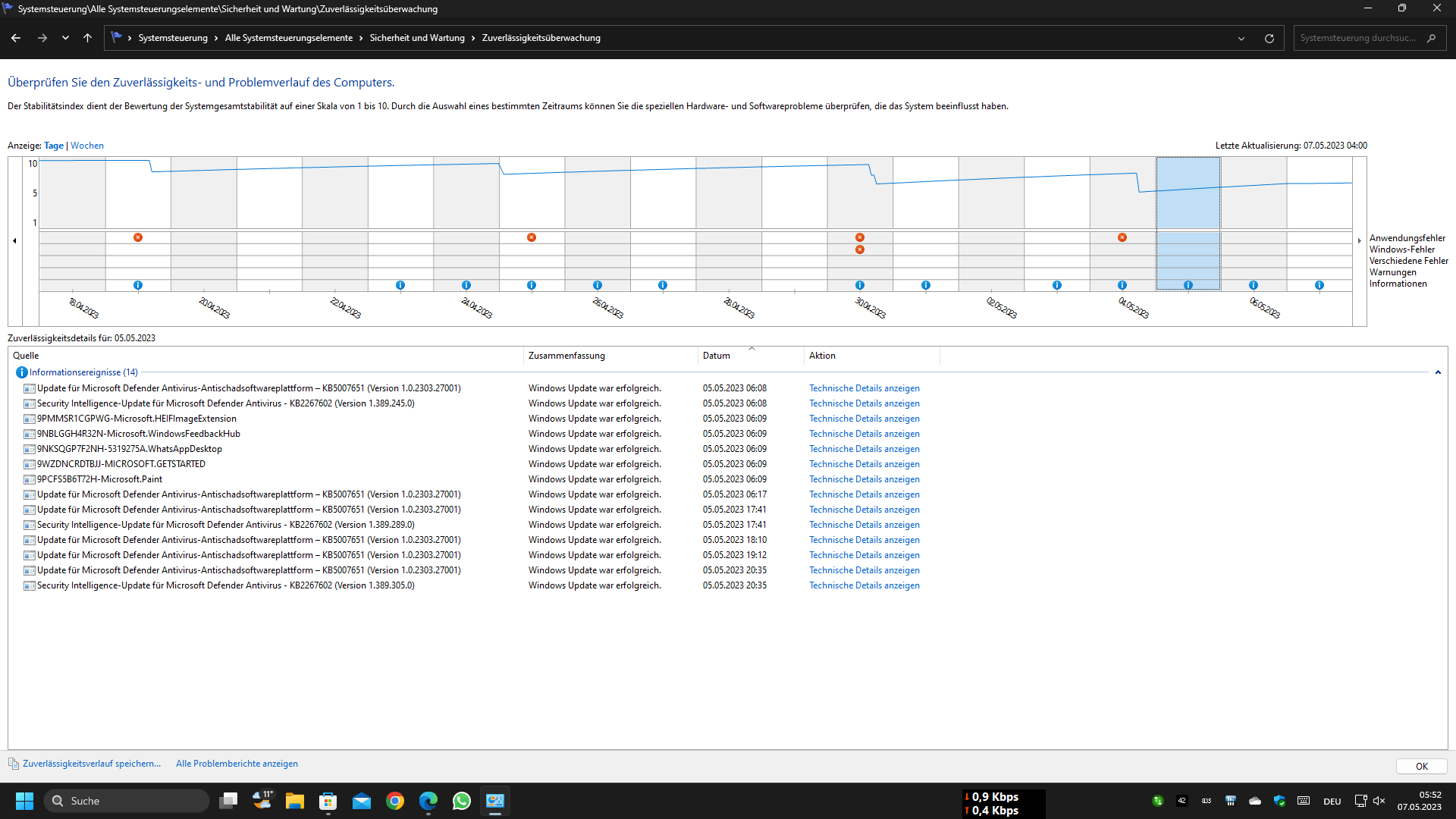Click the information icon for 24.04.2023

pos(466,285)
